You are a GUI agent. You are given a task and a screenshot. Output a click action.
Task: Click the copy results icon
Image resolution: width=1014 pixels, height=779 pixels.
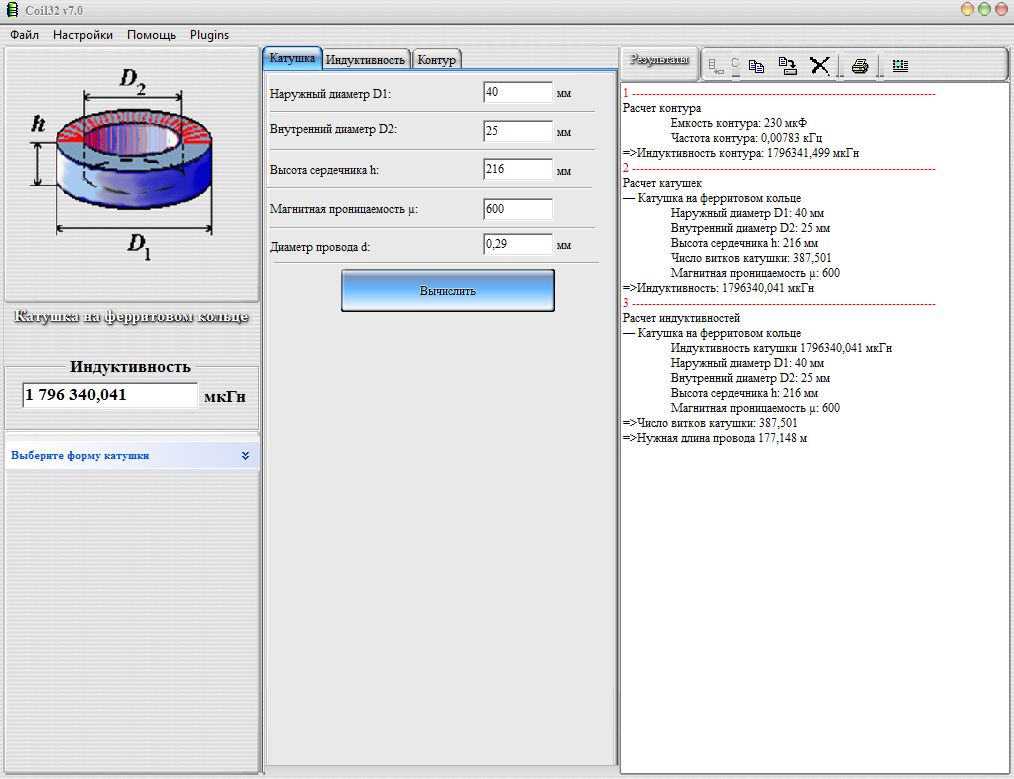coord(756,66)
